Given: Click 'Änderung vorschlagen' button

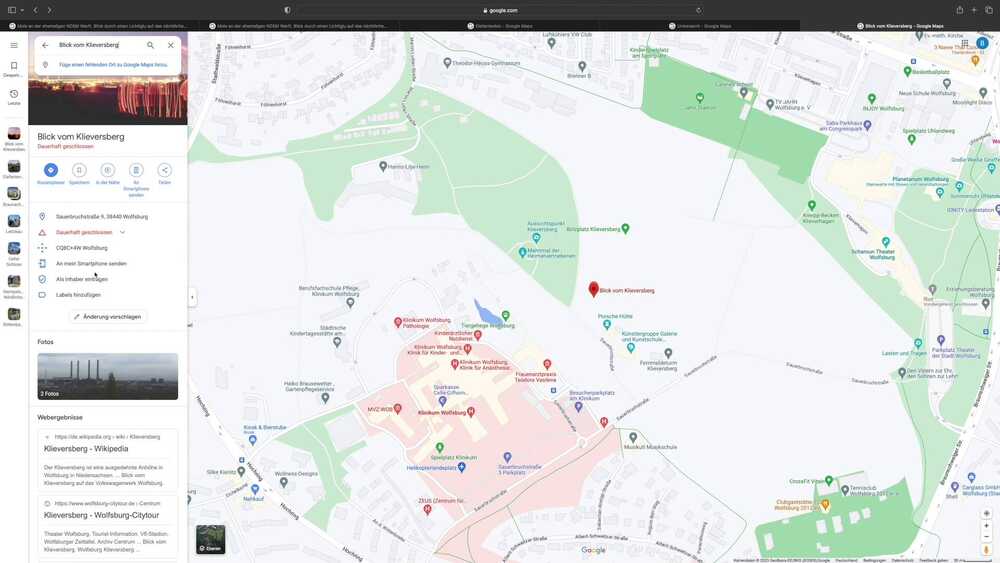Looking at the screenshot, I should [x=108, y=316].
